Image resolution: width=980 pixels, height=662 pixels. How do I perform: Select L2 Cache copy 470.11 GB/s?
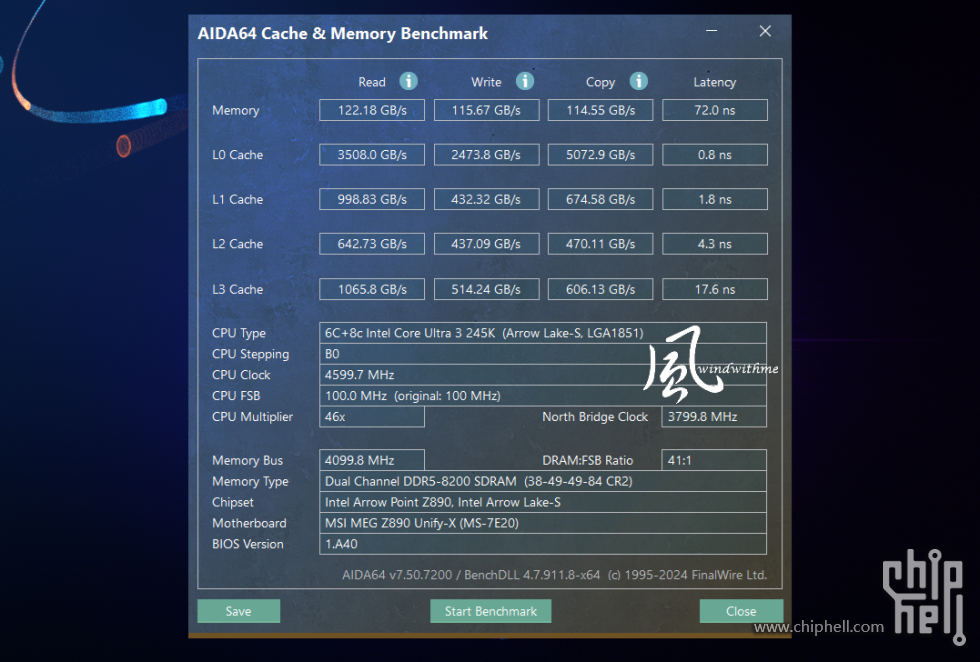click(601, 244)
